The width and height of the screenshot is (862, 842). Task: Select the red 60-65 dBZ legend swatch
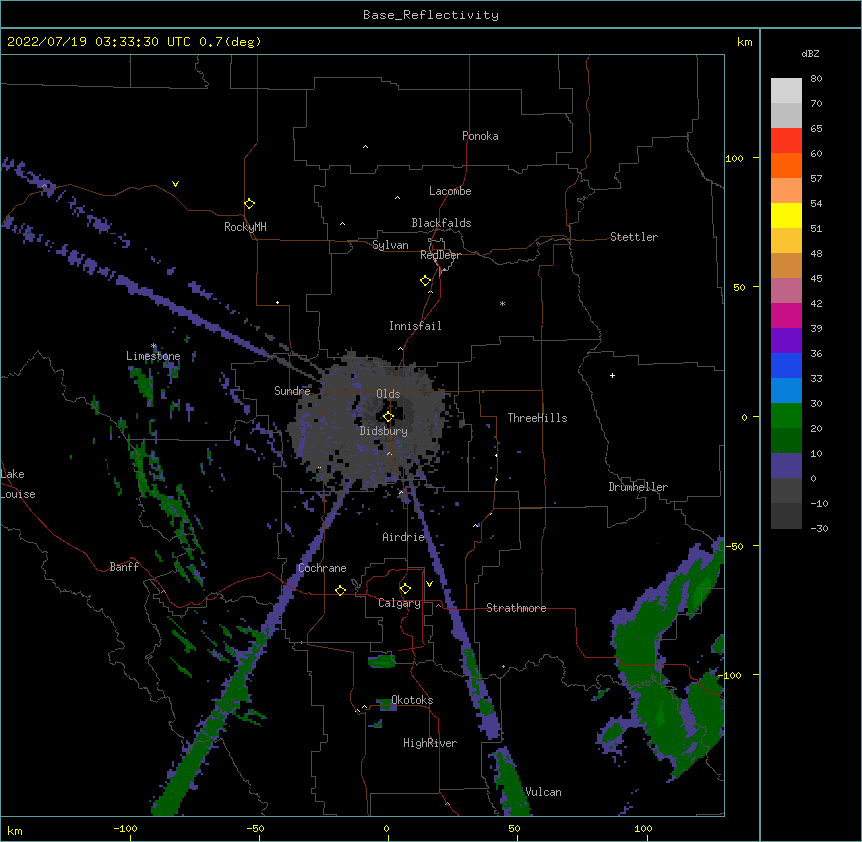pyautogui.click(x=786, y=140)
